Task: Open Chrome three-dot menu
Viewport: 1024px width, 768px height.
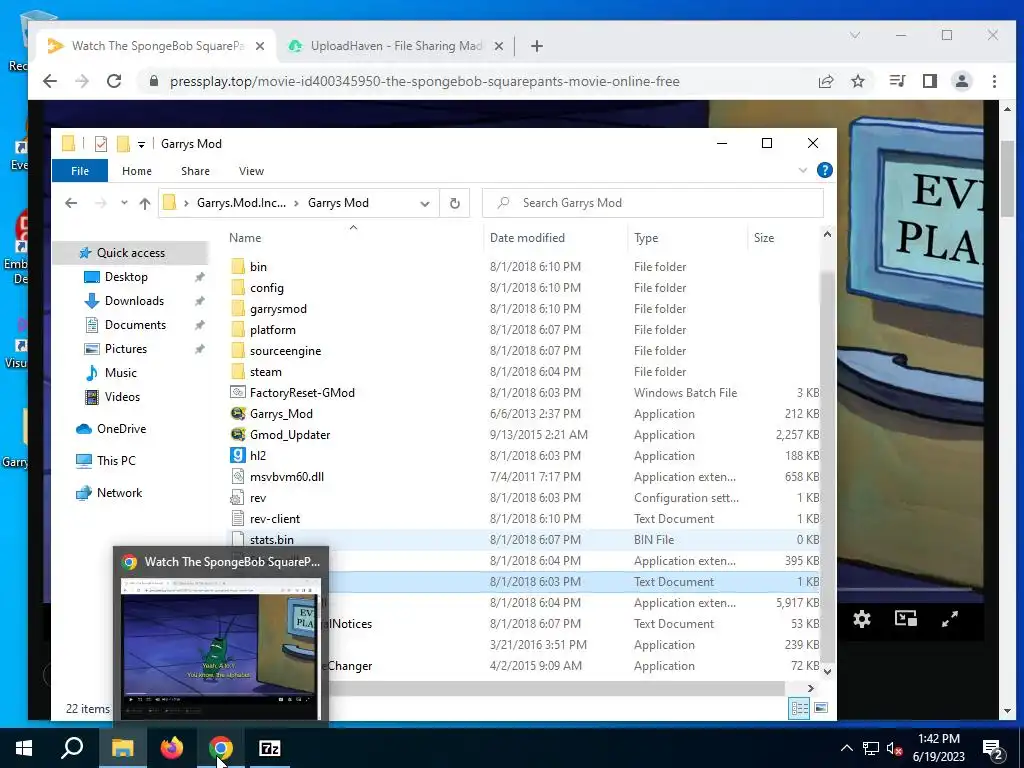Action: pos(994,81)
